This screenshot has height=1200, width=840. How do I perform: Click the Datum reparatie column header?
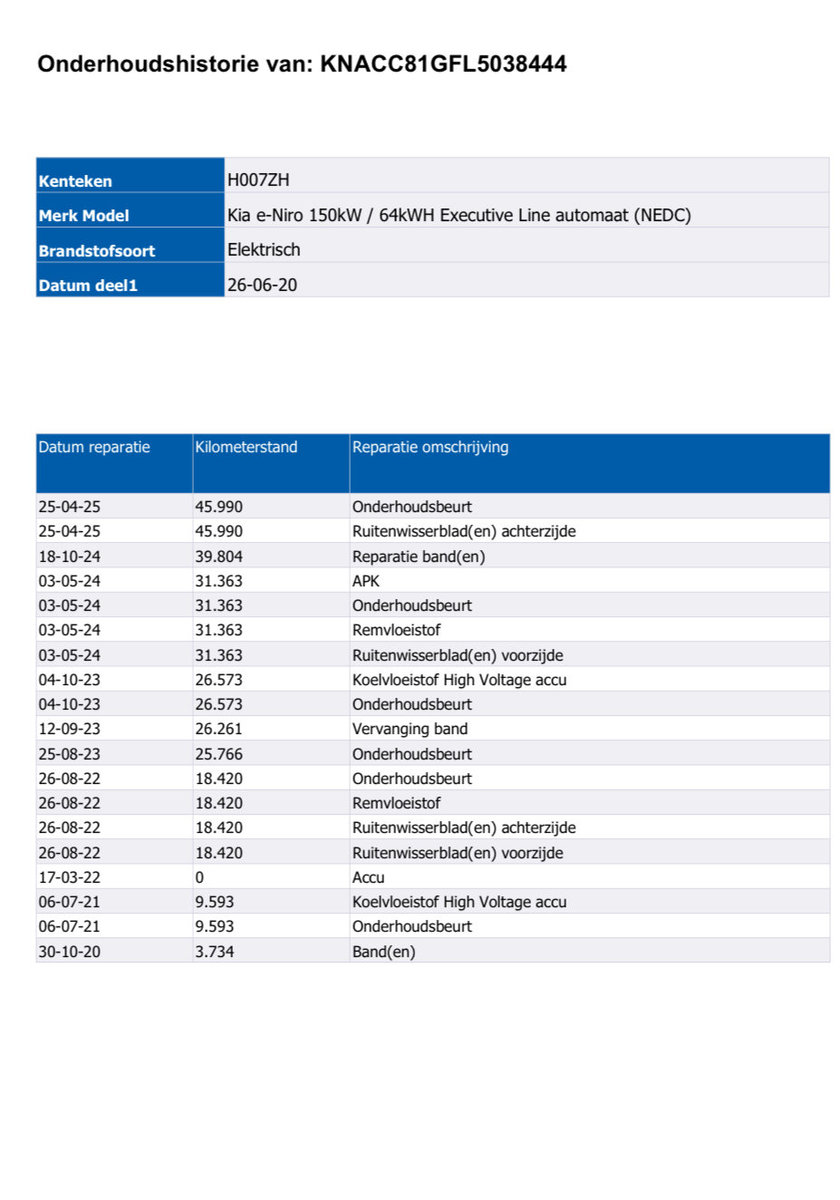94,447
